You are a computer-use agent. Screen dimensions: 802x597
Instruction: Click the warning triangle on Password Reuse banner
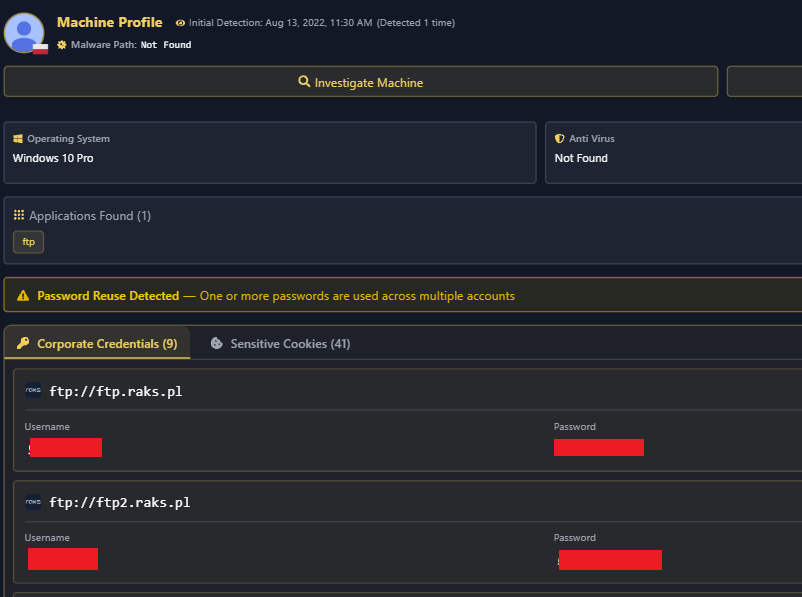[x=22, y=294]
